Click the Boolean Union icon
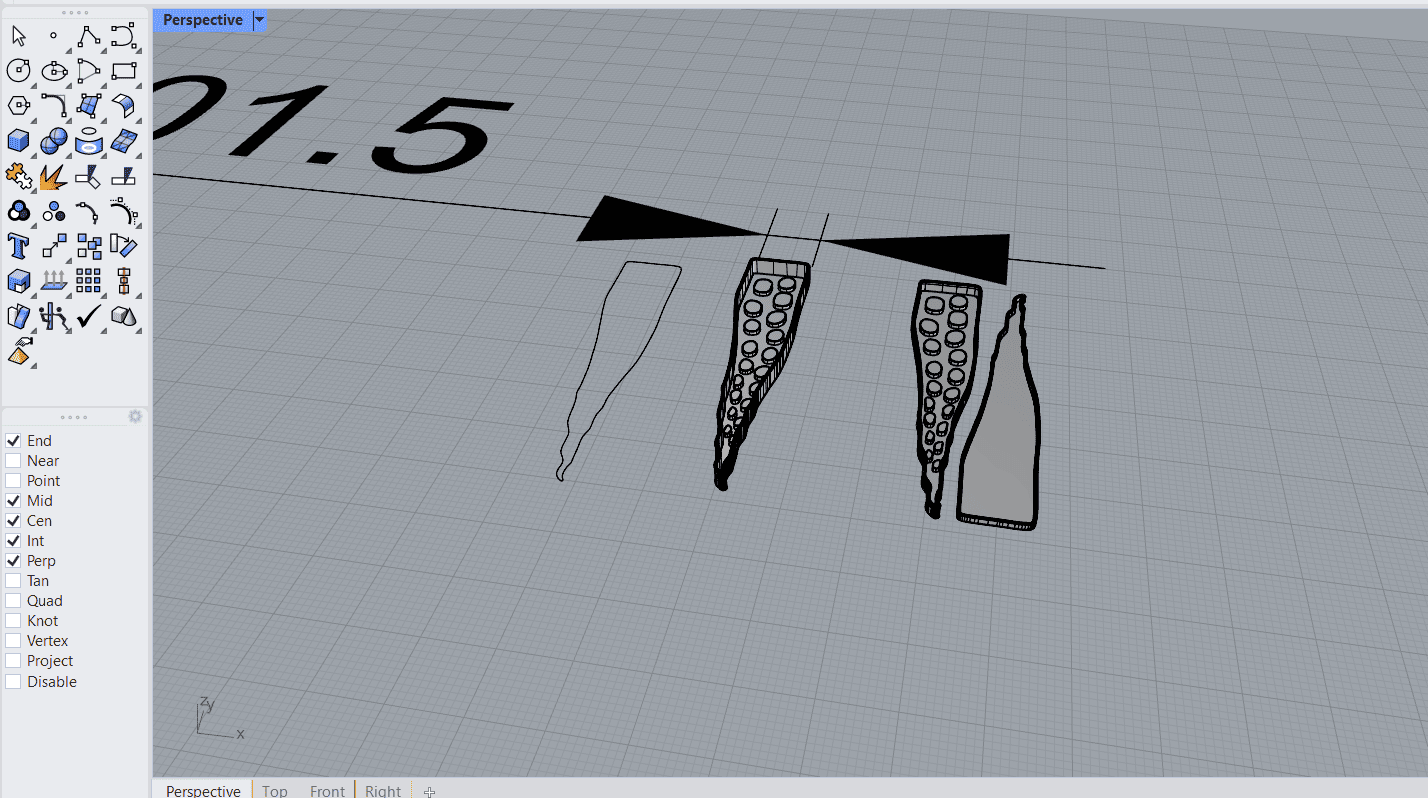 point(18,211)
